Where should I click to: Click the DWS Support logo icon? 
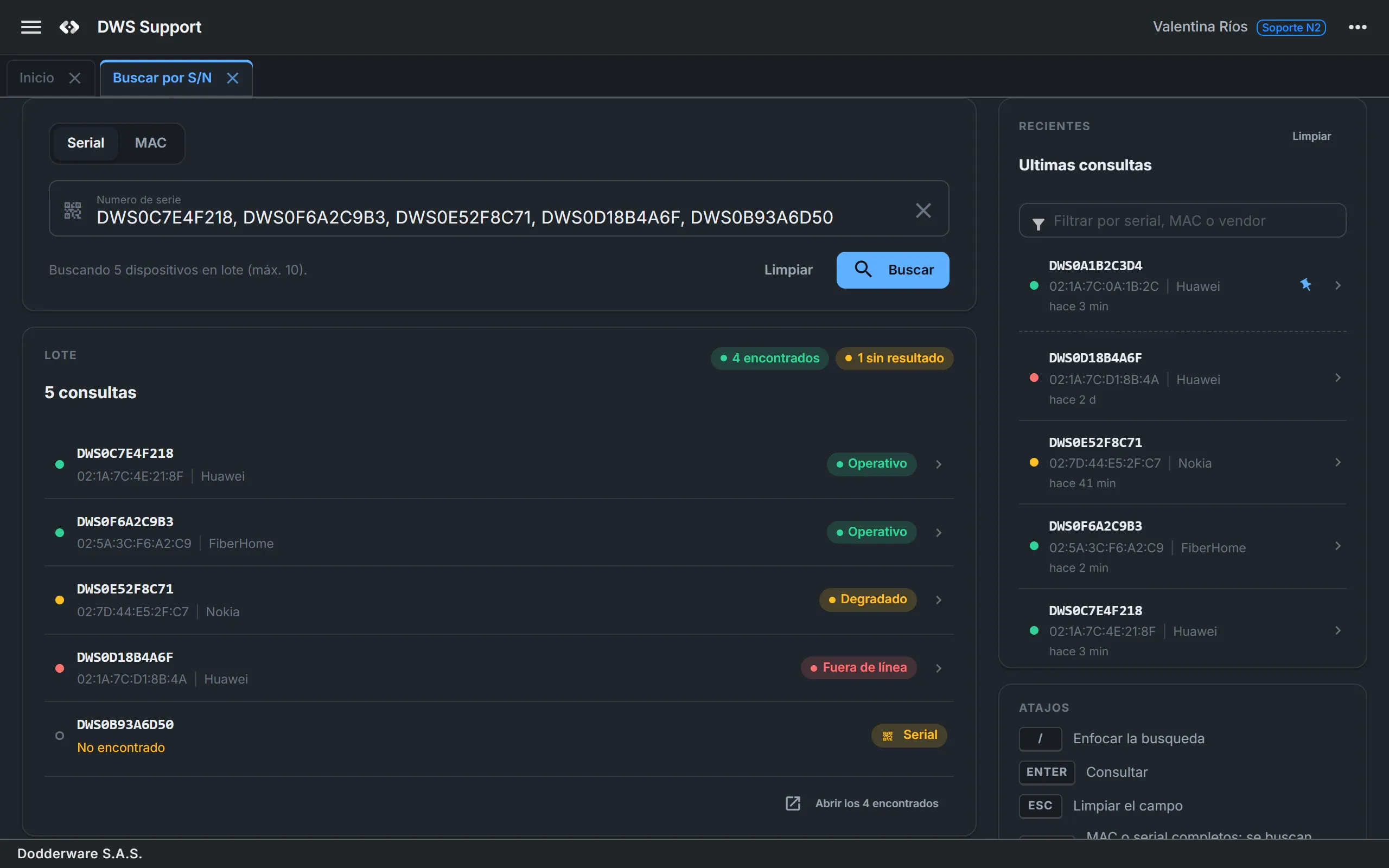coord(69,27)
